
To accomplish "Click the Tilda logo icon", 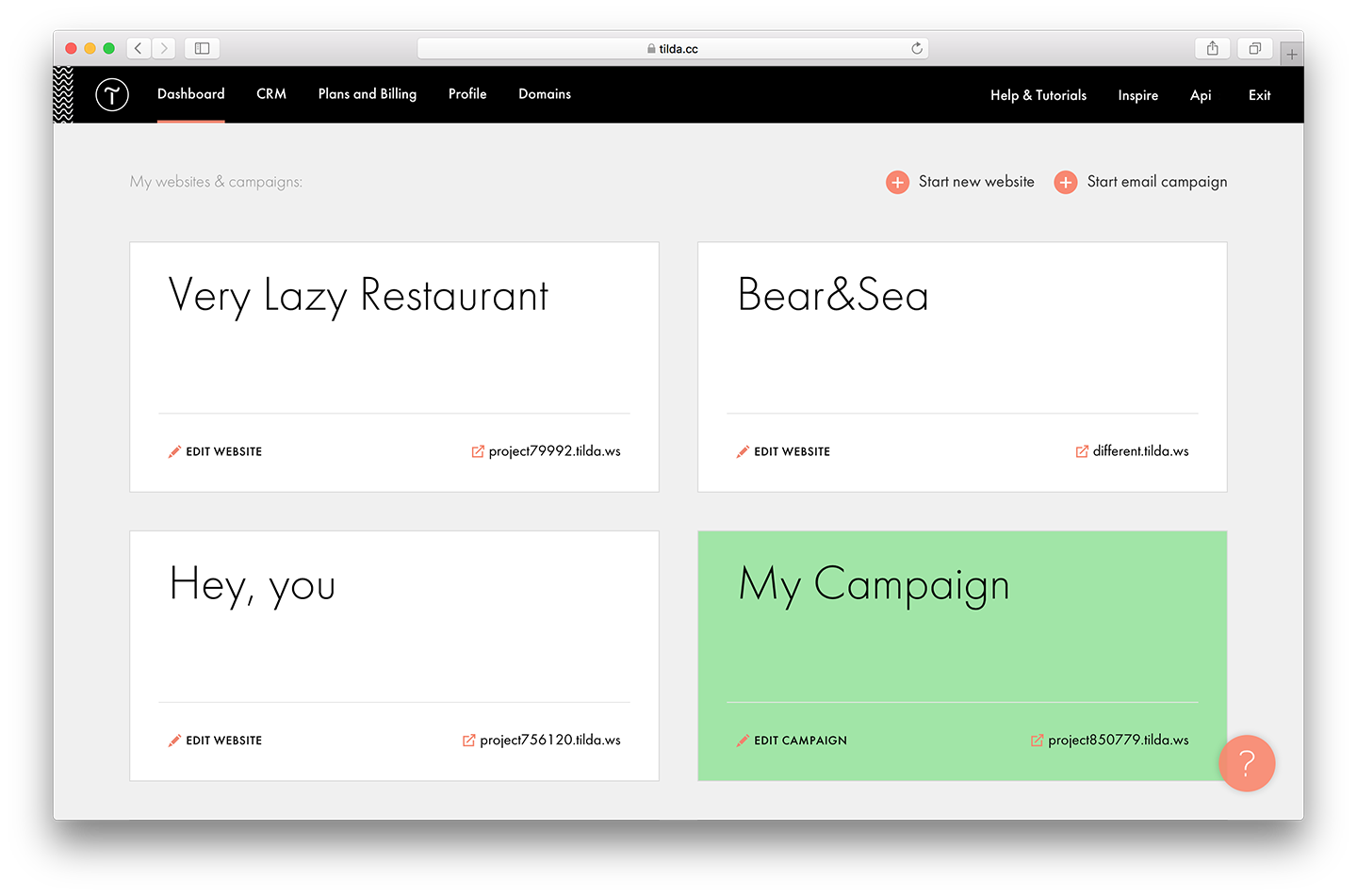I will (112, 94).
